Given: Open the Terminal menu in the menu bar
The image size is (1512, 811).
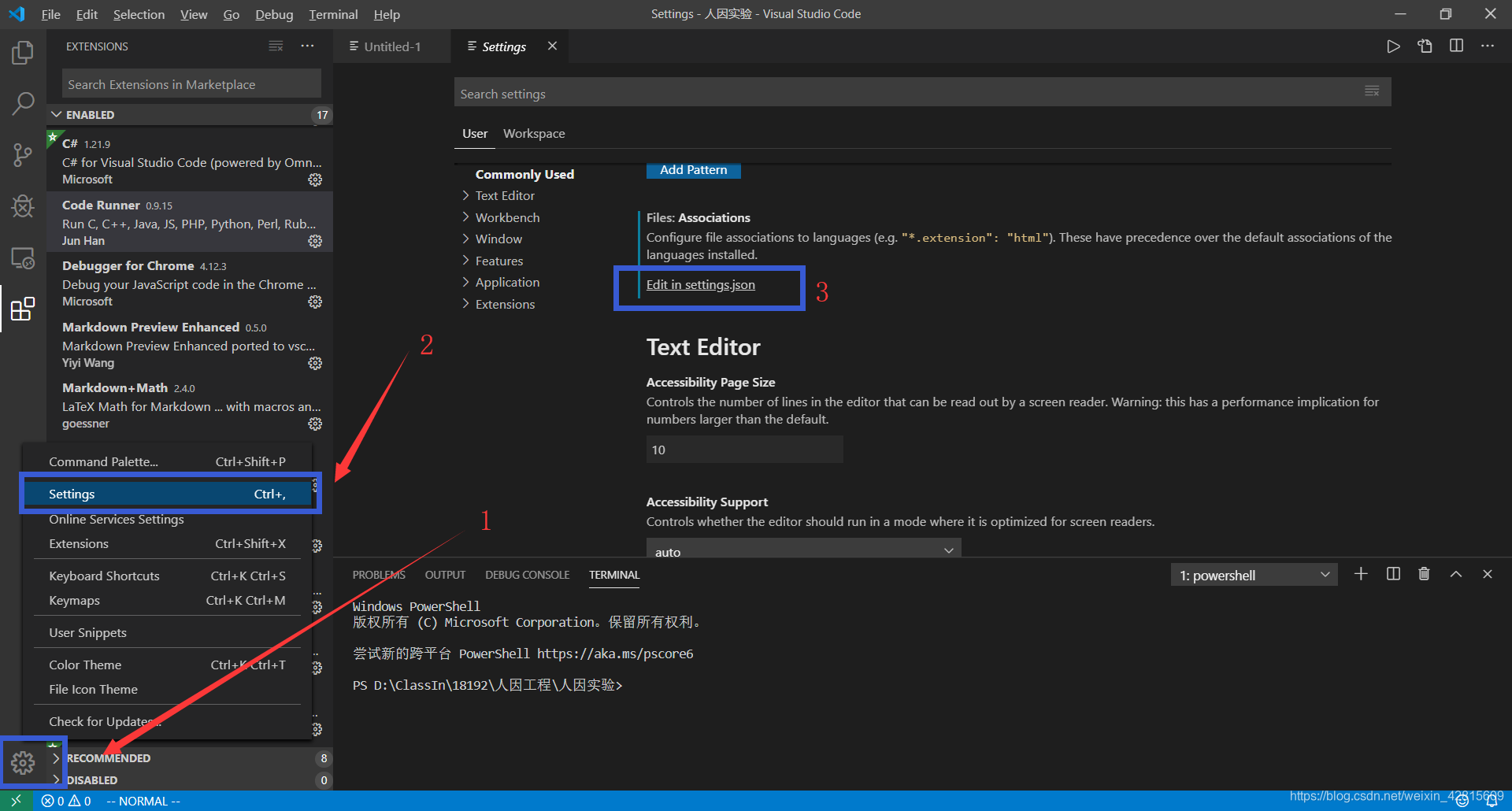Looking at the screenshot, I should 333,14.
